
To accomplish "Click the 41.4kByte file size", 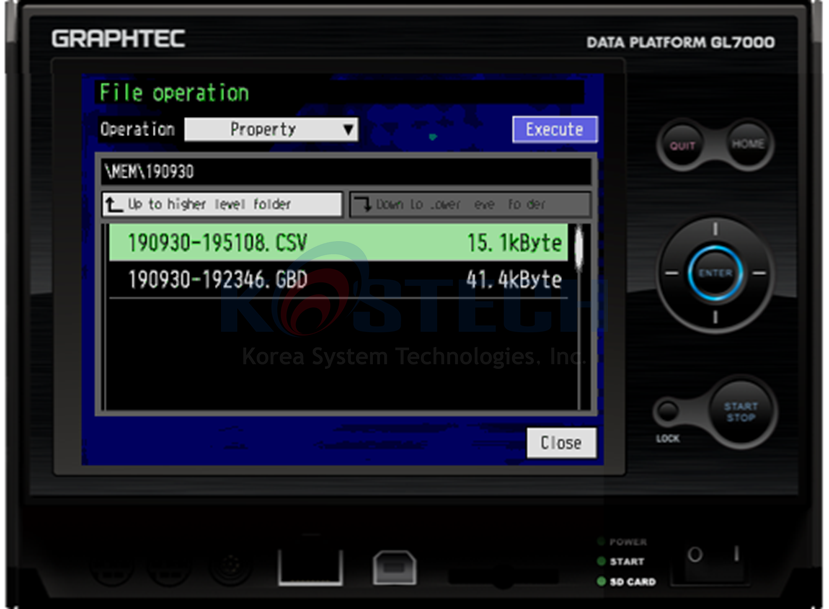I will [x=513, y=279].
